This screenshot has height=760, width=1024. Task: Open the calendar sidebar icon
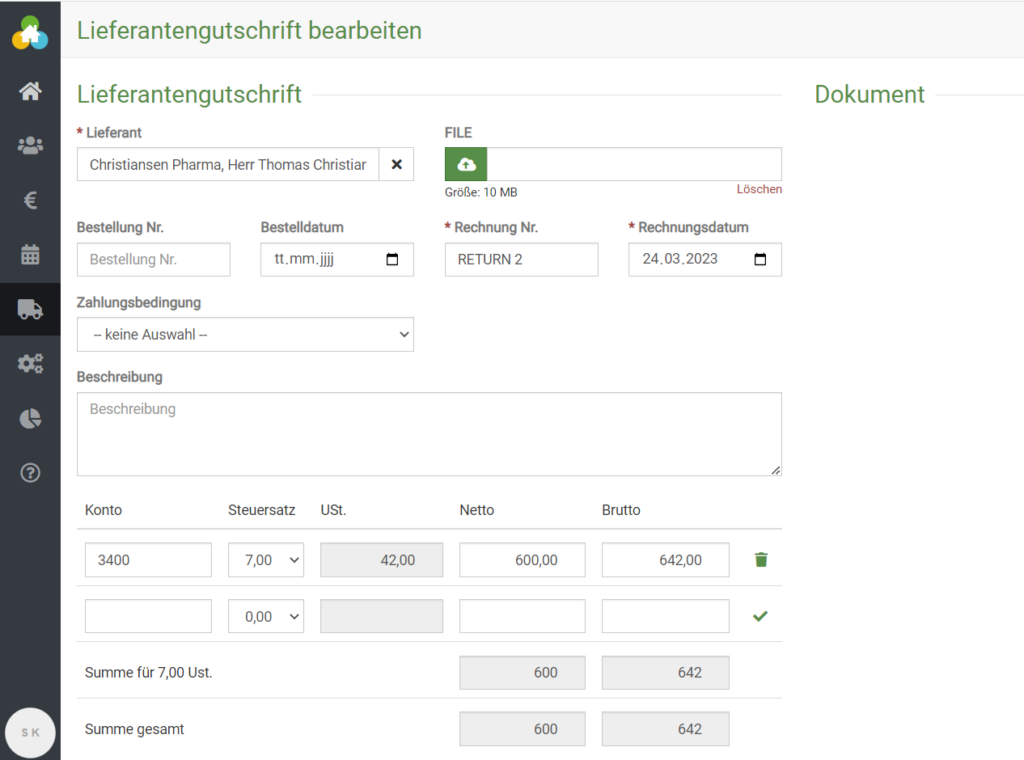(30, 255)
